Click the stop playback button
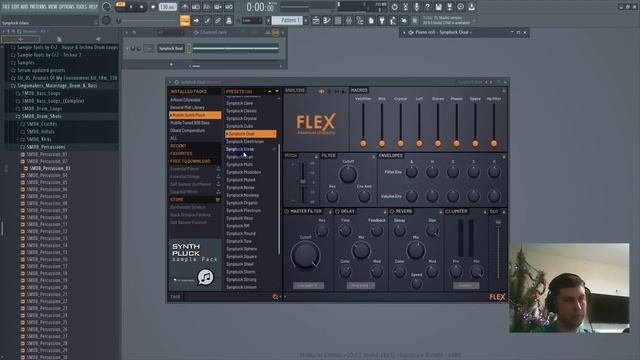Image resolution: width=640 pixels, height=360 pixels. click(142, 7)
